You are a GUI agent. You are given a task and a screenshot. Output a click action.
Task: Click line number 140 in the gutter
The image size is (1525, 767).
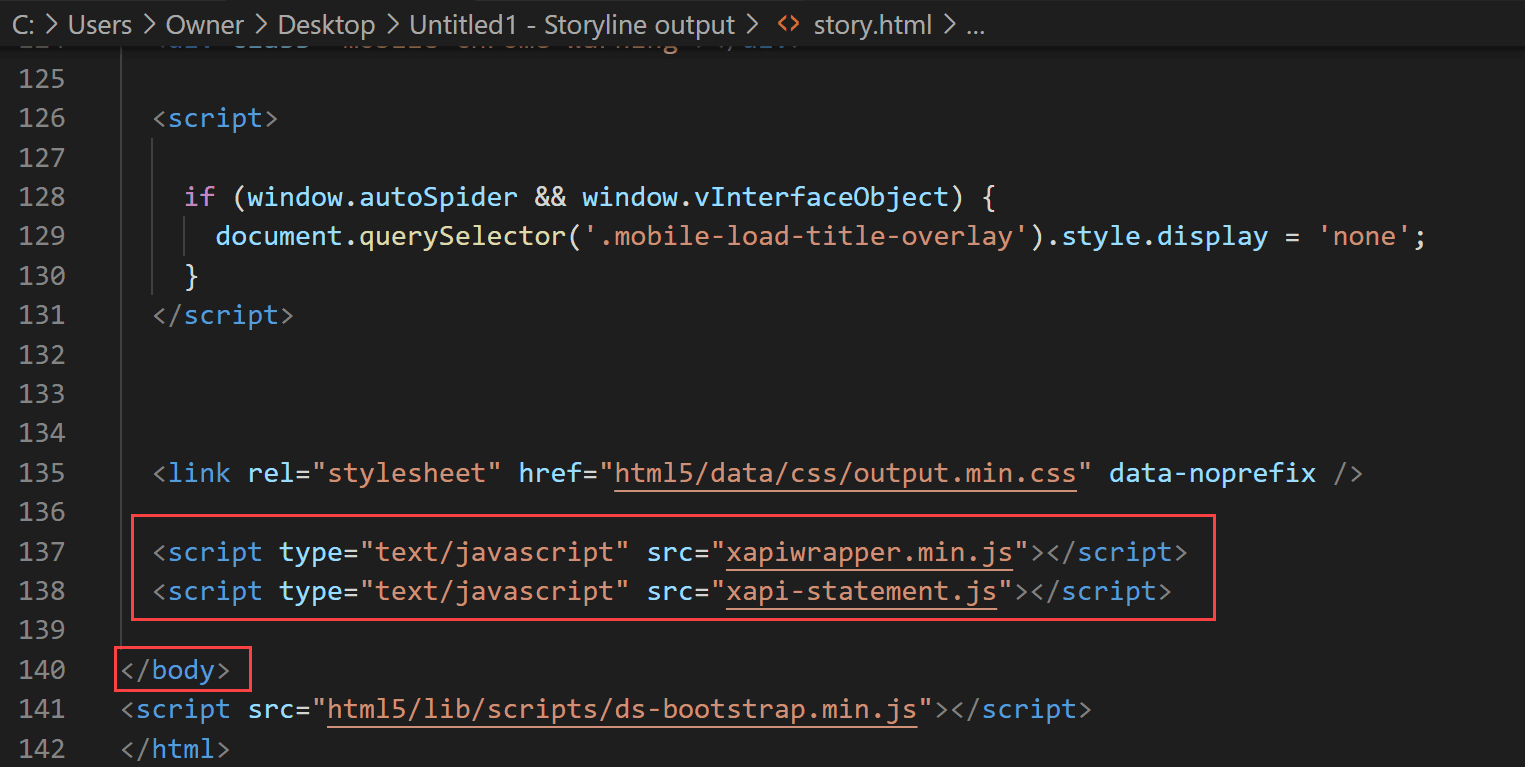click(41, 670)
